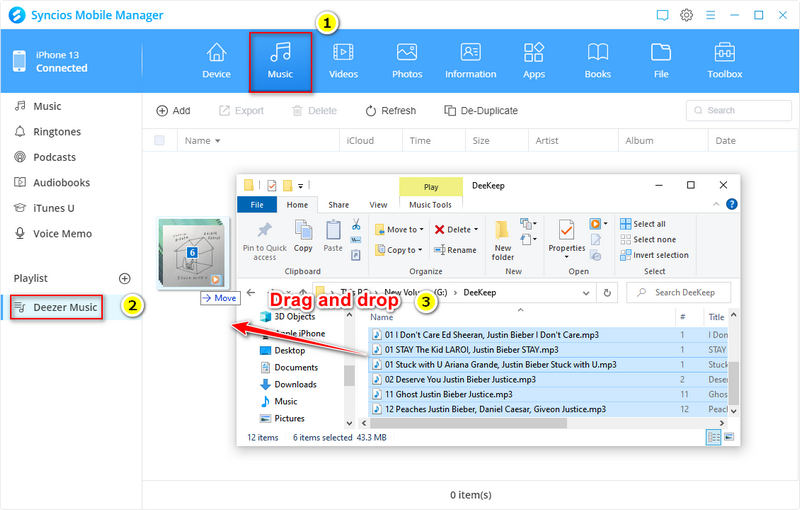Collapse the Explorer ribbon chevron

[x=716, y=204]
